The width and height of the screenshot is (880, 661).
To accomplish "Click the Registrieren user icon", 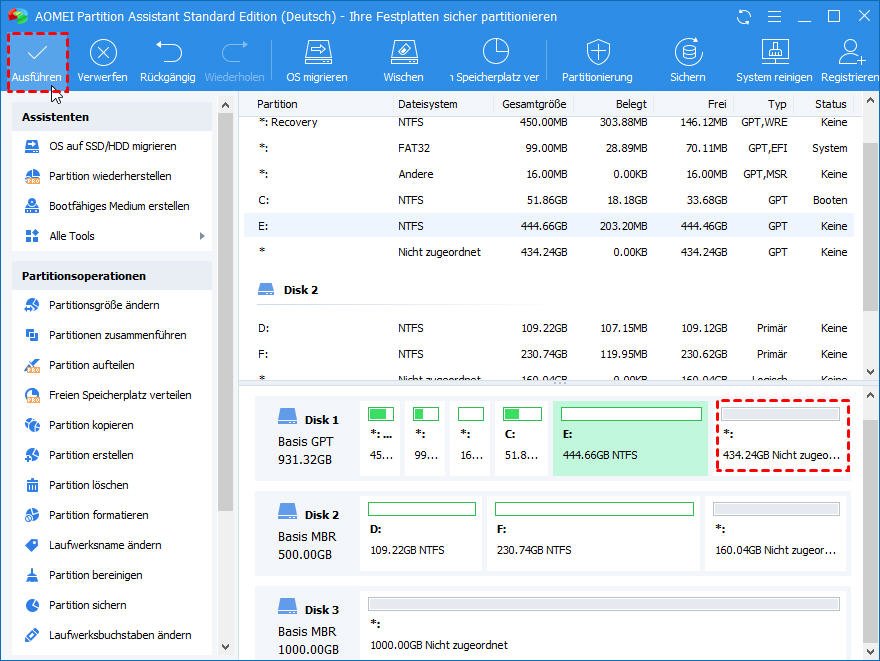I will pyautogui.click(x=852, y=54).
